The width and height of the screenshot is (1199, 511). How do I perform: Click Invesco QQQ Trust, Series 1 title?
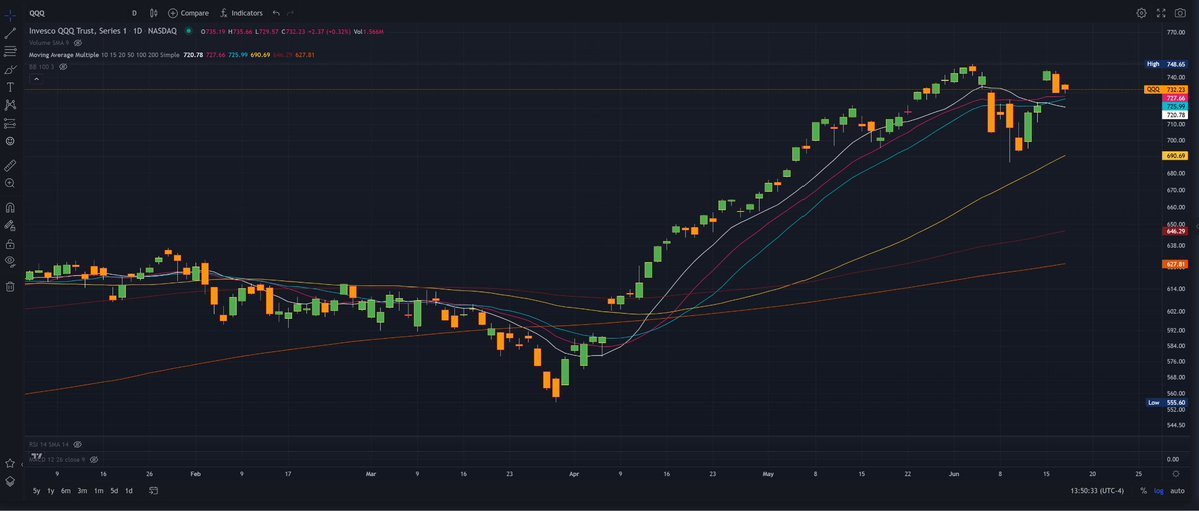pyautogui.click(x=80, y=31)
